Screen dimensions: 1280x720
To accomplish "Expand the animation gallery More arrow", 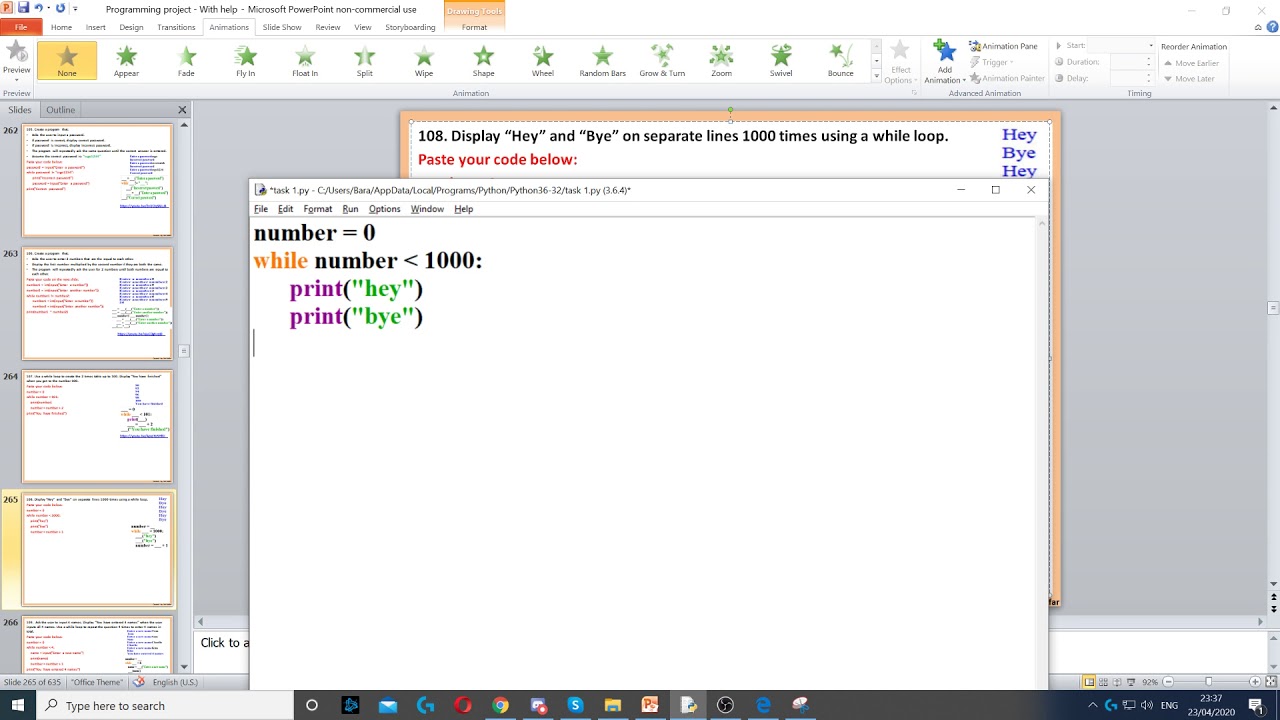I will (877, 75).
